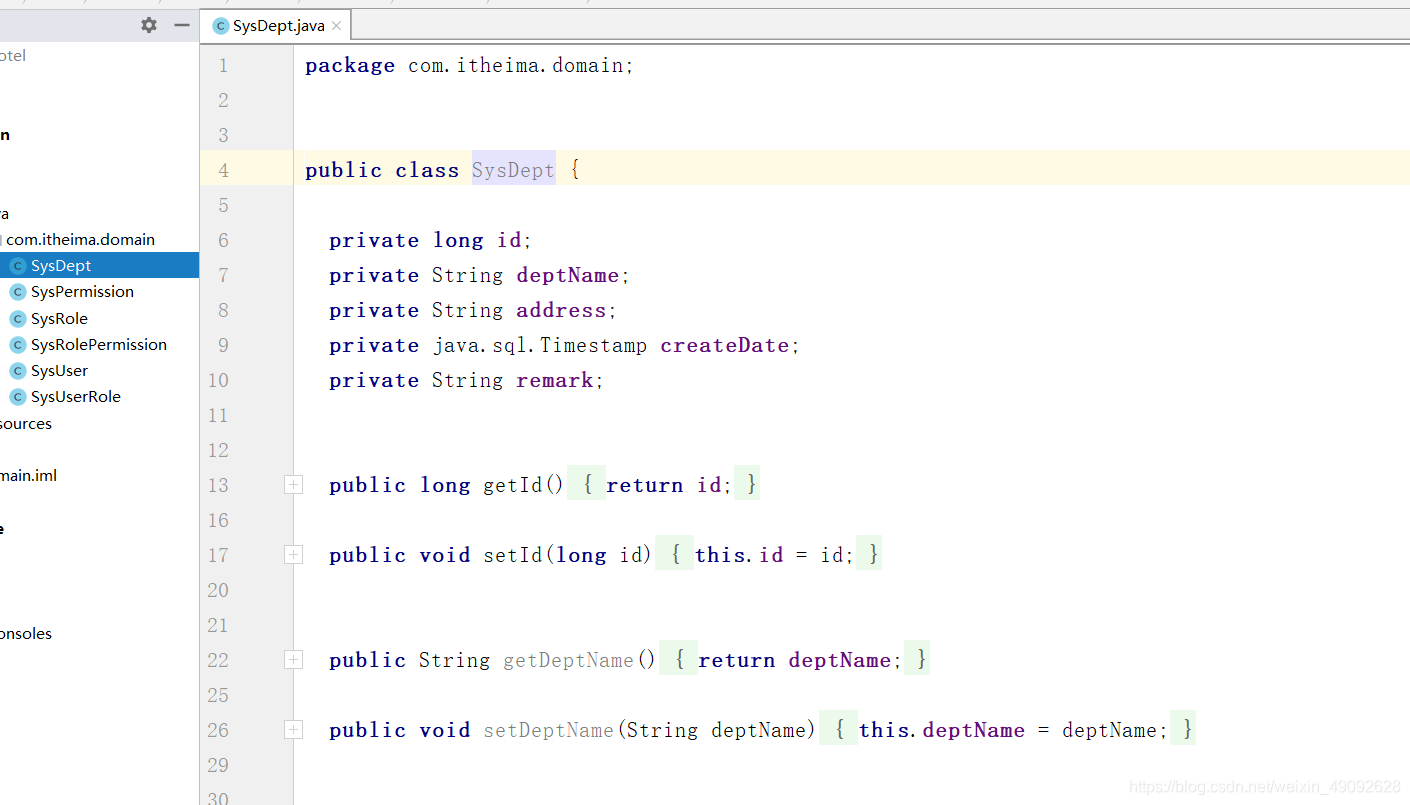Expand folded setId(long id) method
The height and width of the screenshot is (805, 1410).
[293, 555]
